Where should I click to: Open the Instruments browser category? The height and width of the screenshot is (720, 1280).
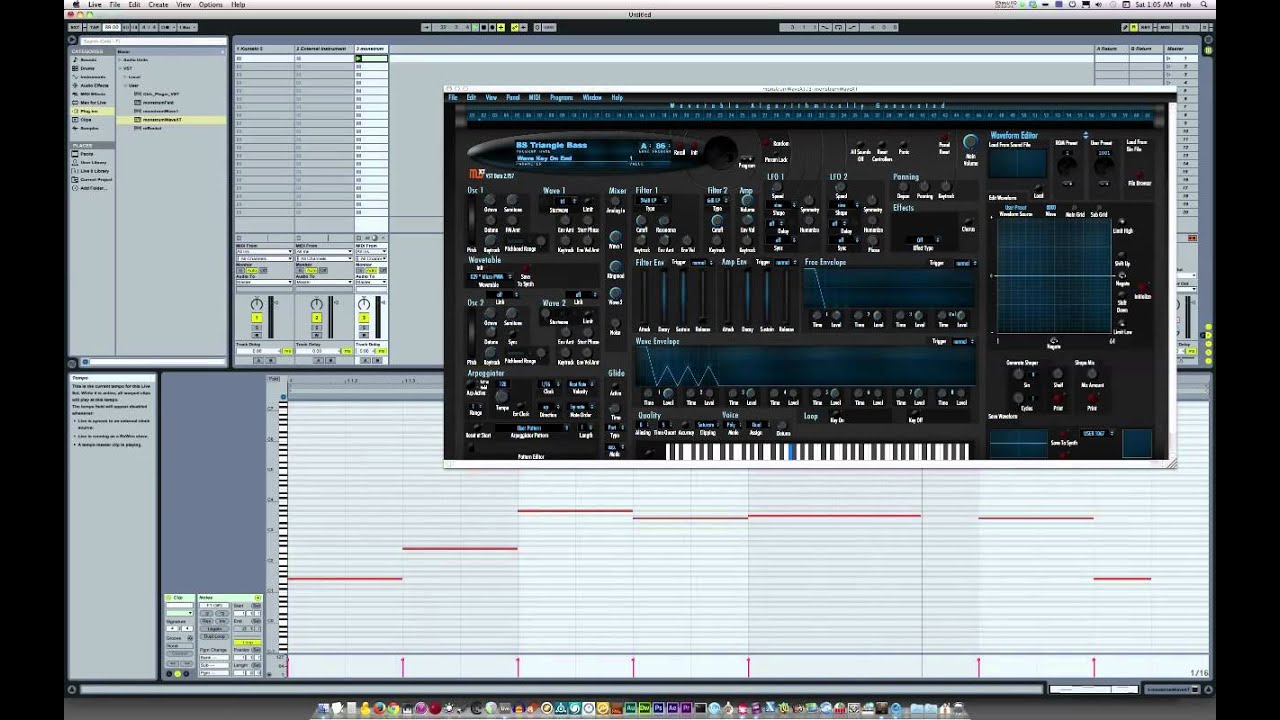93,76
